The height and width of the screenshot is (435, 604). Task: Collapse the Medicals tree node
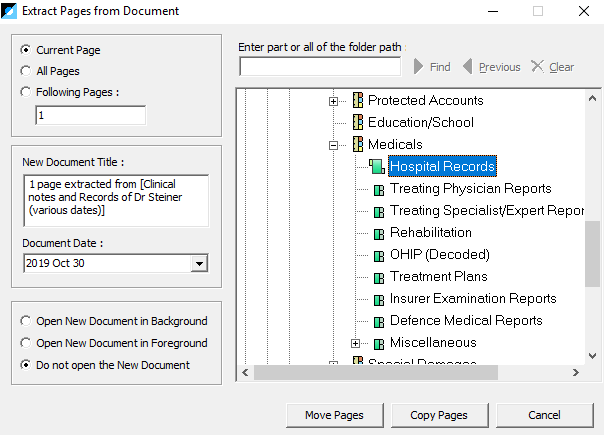tap(334, 145)
